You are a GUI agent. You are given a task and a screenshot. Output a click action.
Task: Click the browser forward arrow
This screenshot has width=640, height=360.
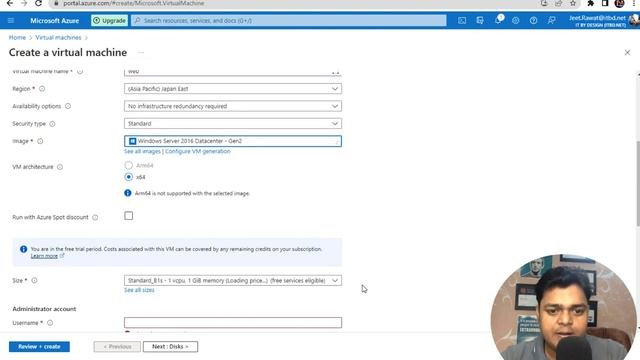click(x=24, y=3)
